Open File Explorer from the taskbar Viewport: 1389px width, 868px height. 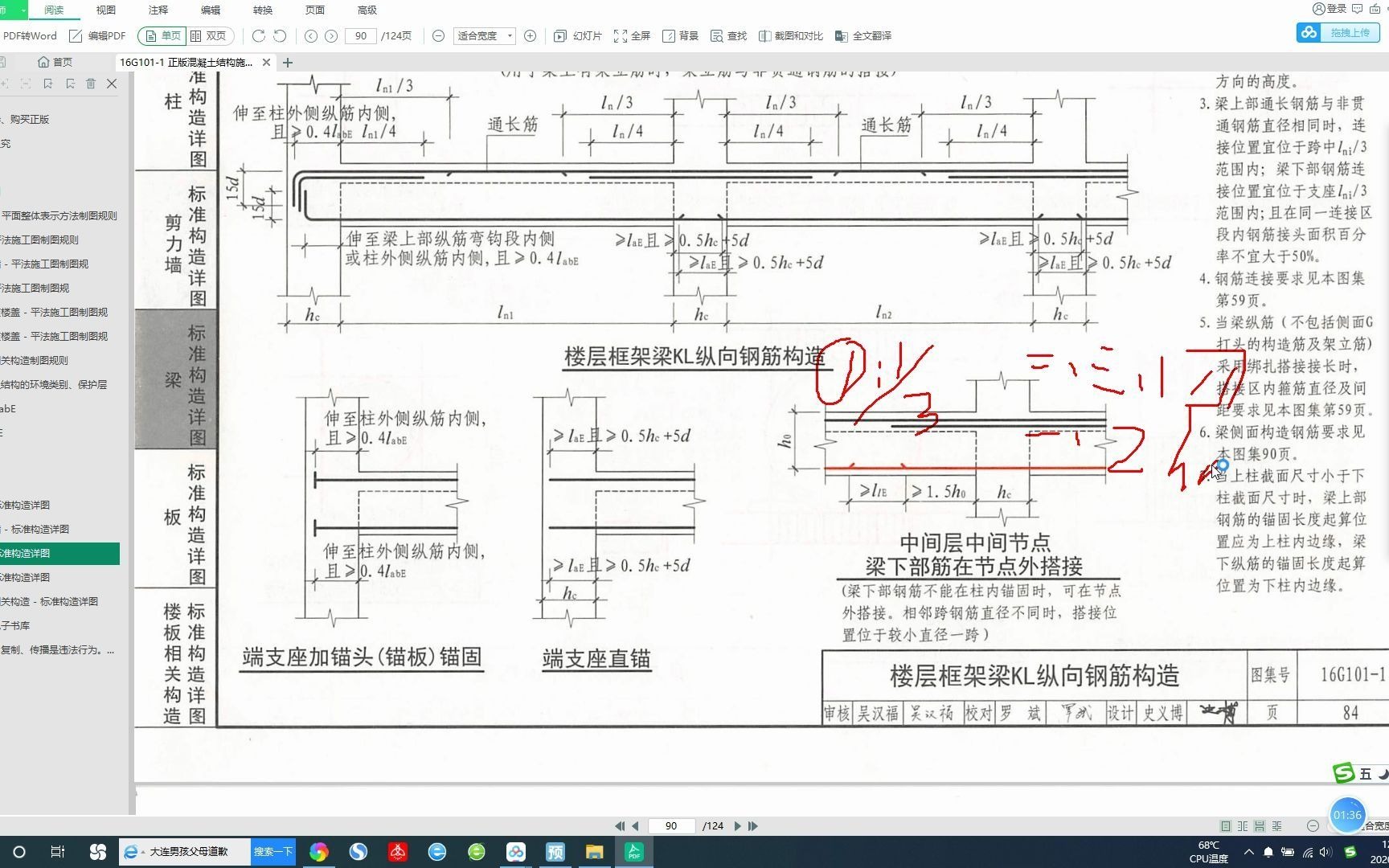tap(594, 852)
